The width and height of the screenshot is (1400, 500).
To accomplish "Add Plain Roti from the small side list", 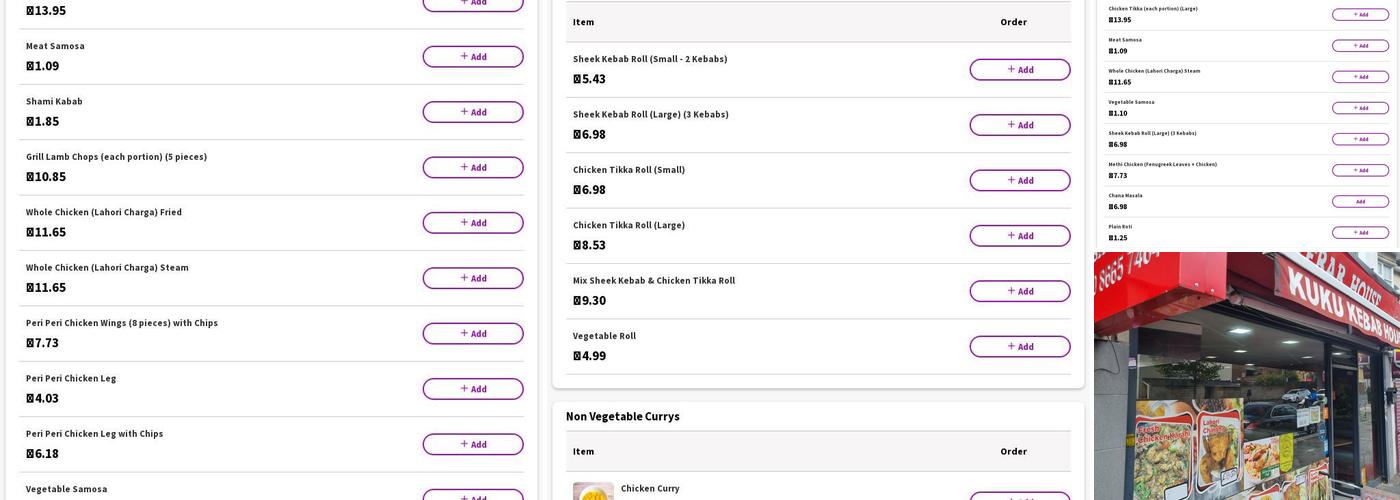I will [1359, 233].
